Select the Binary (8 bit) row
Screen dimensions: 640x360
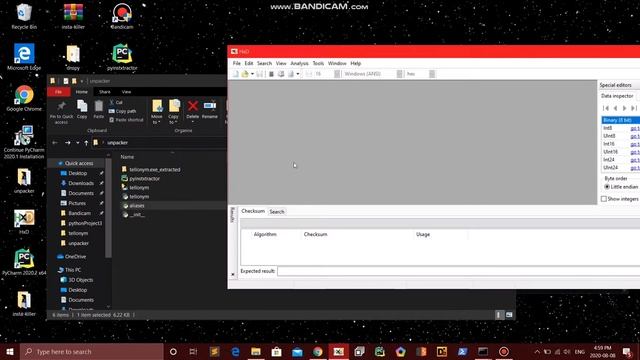pyautogui.click(x=620, y=120)
